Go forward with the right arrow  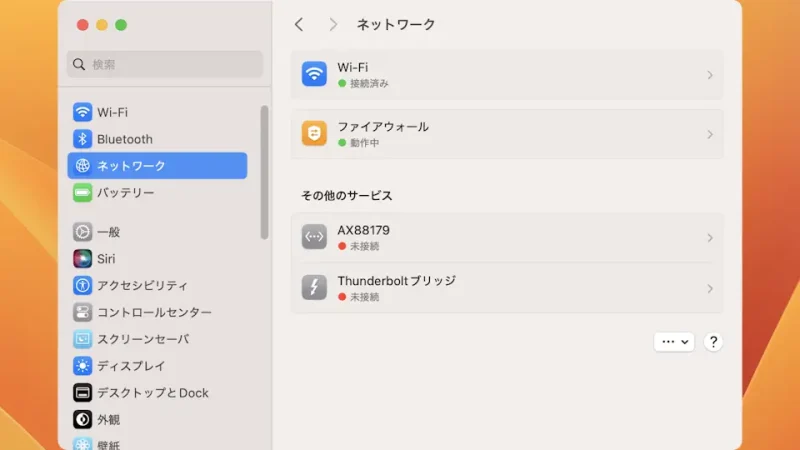tap(333, 24)
